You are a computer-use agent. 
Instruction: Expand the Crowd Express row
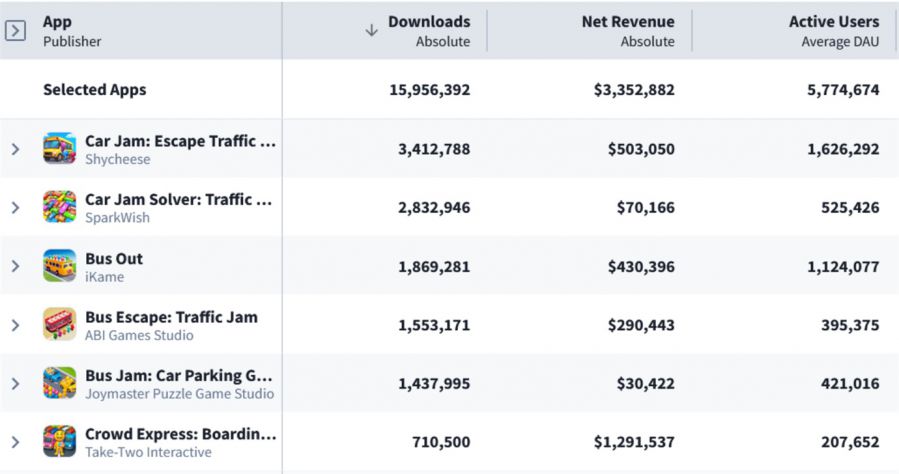click(x=15, y=441)
